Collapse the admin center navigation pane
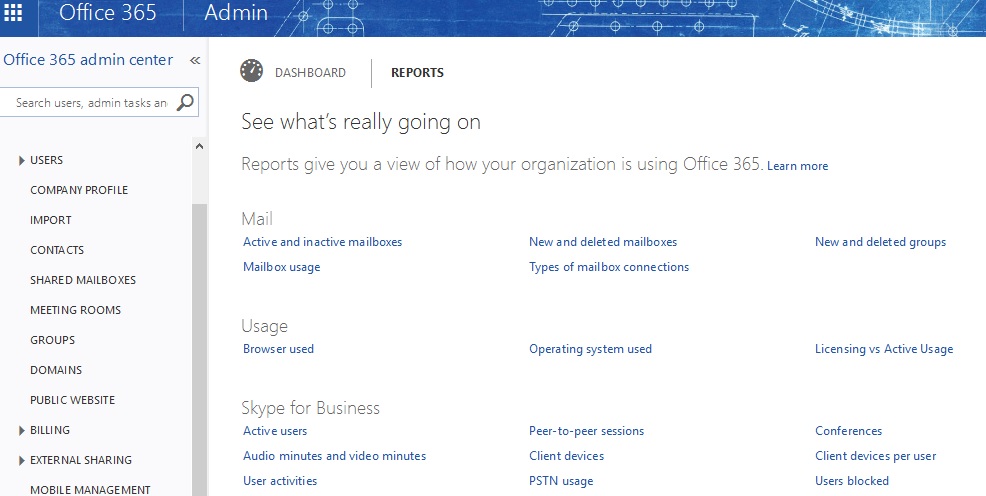This screenshot has height=496, width=986. tap(195, 60)
